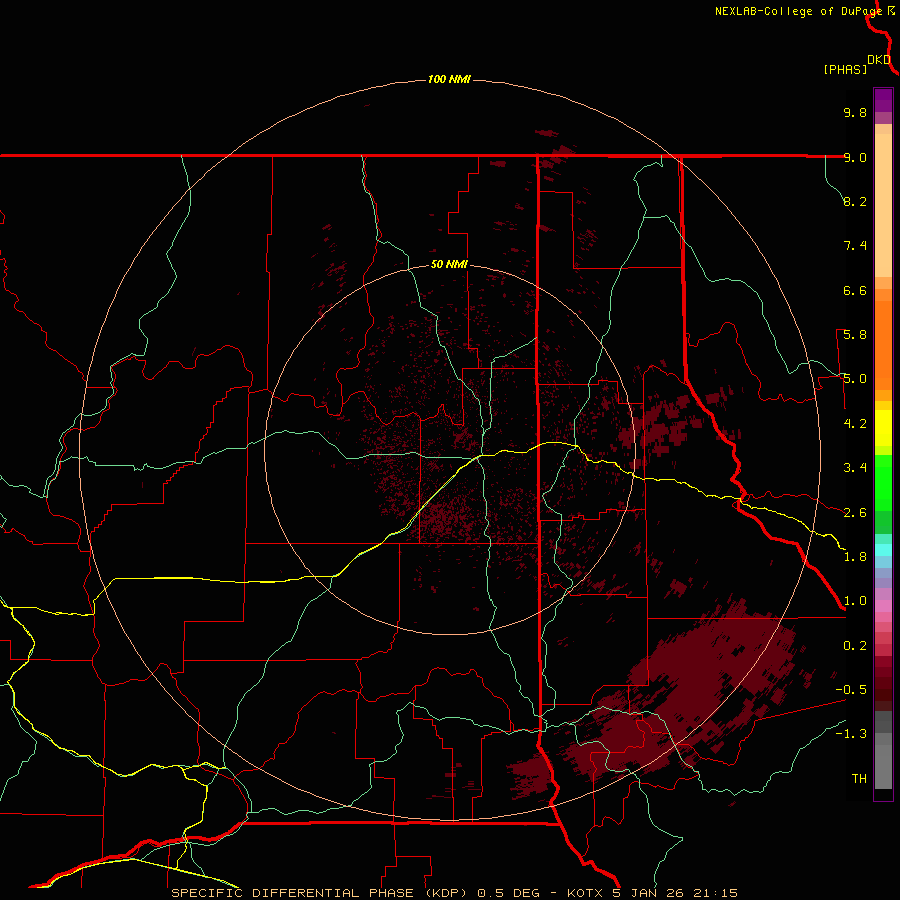Image resolution: width=900 pixels, height=900 pixels.
Task: Click the 7.4 scale value
Action: click(x=855, y=246)
